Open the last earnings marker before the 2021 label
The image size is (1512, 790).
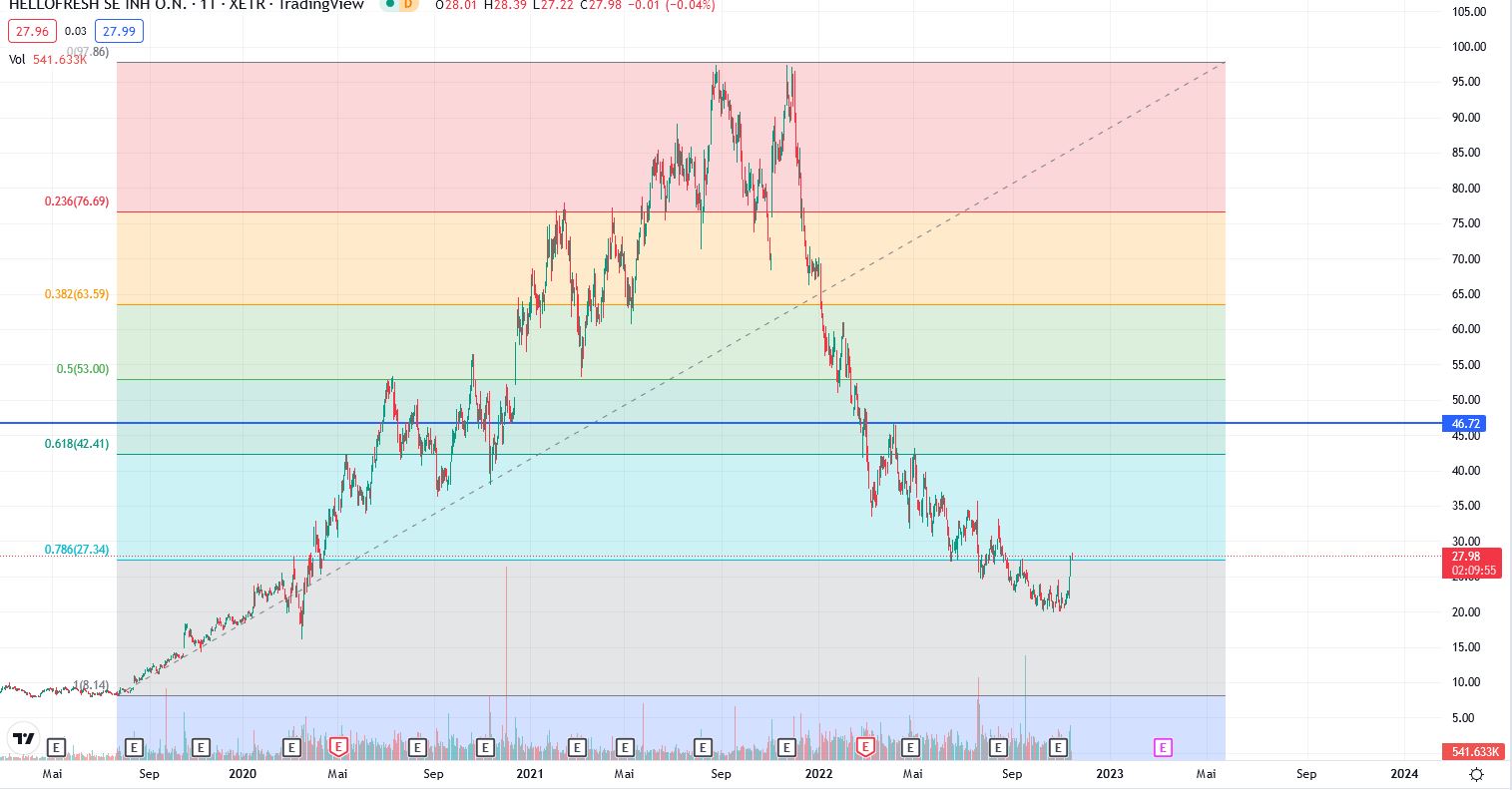(x=486, y=747)
